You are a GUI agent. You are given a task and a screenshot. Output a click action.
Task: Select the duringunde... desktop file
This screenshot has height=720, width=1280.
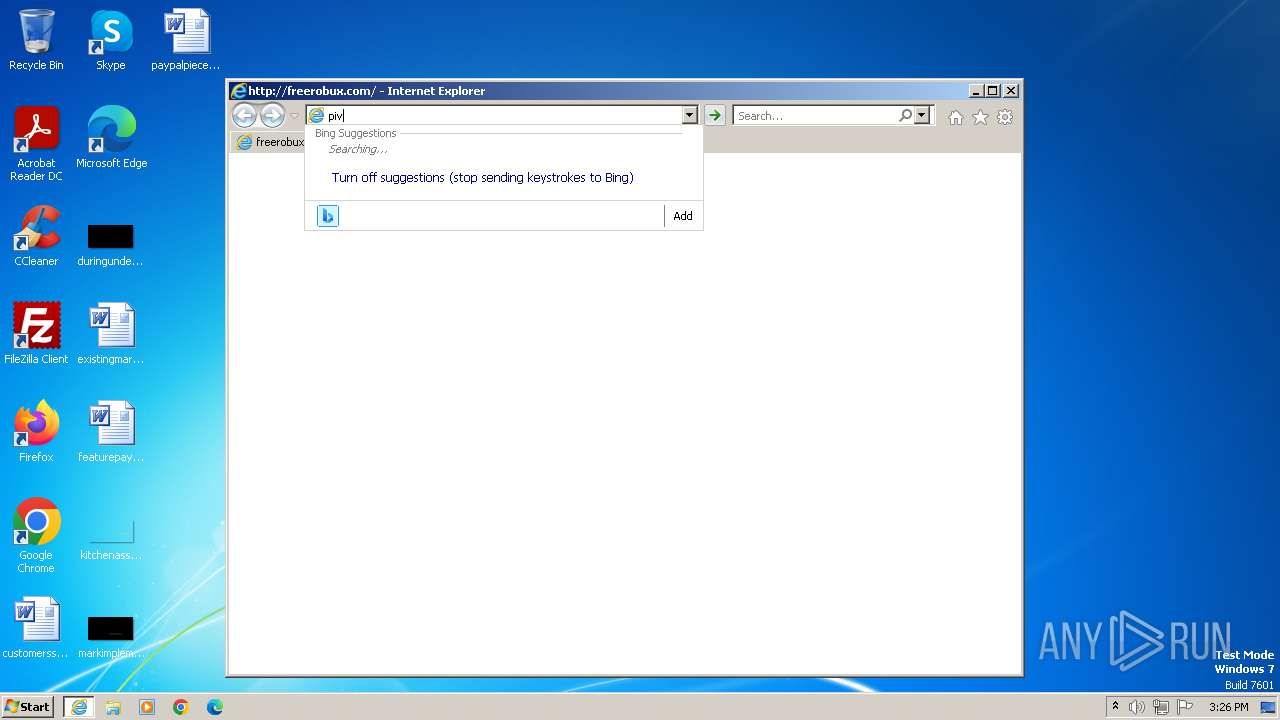point(111,244)
